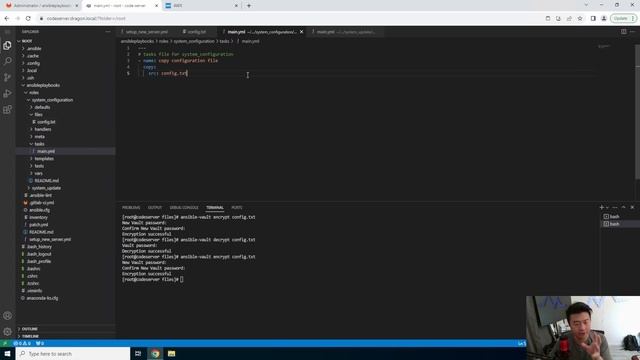Close the active main.yml editor tab
This screenshot has height=360, width=640.
(x=302, y=32)
